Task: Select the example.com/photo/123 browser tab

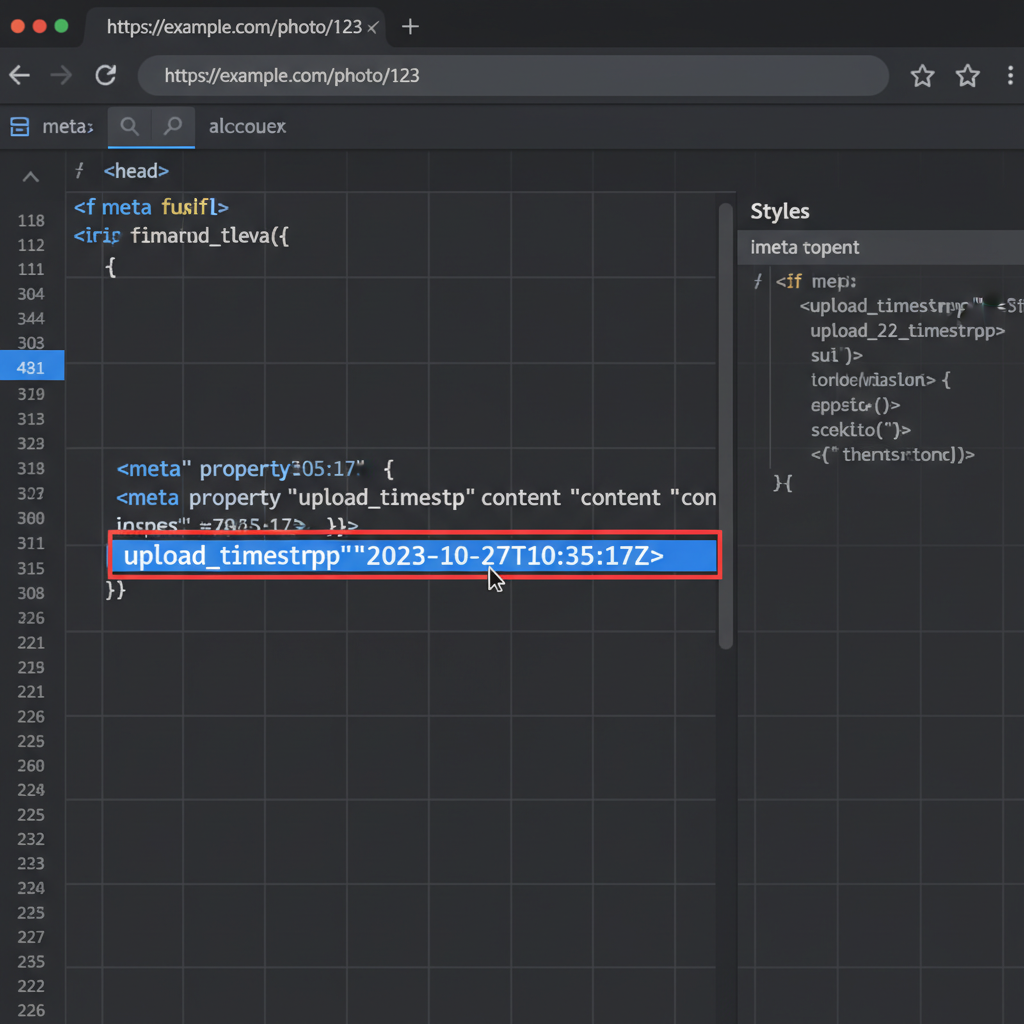Action: coord(235,27)
